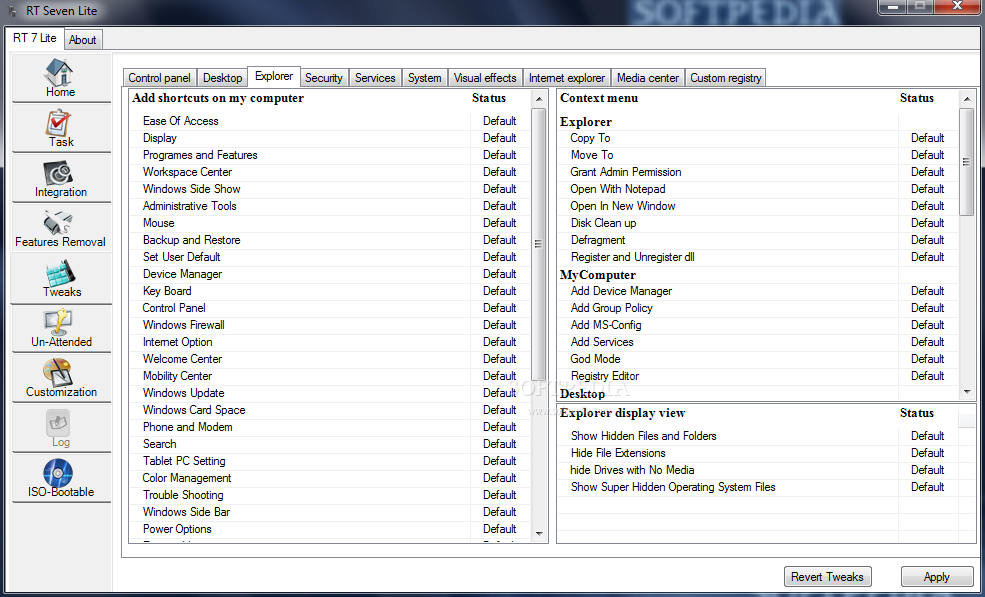Screen dimensions: 985x597
Task: Click the RT Seven Lite title bar icon
Action: [12, 11]
